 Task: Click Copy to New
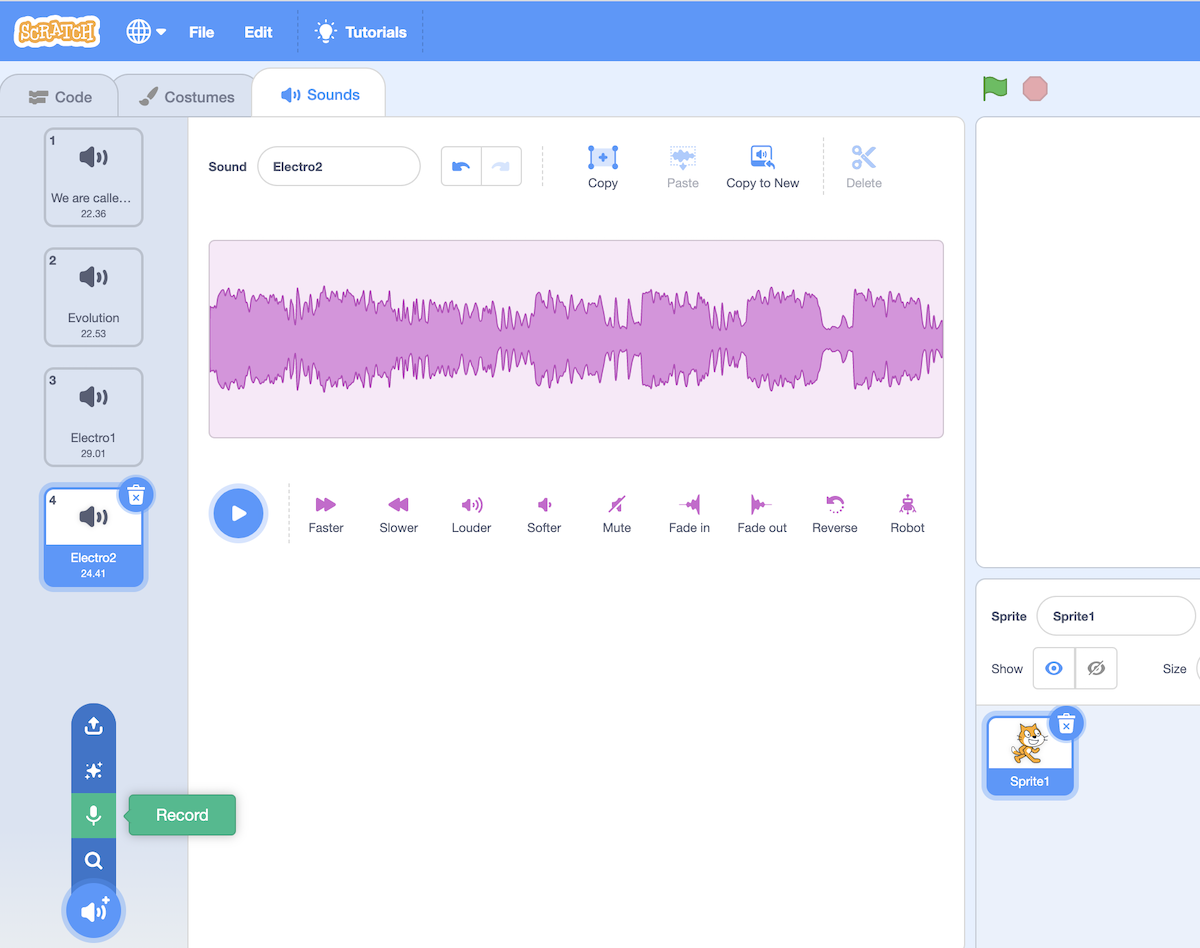[763, 167]
